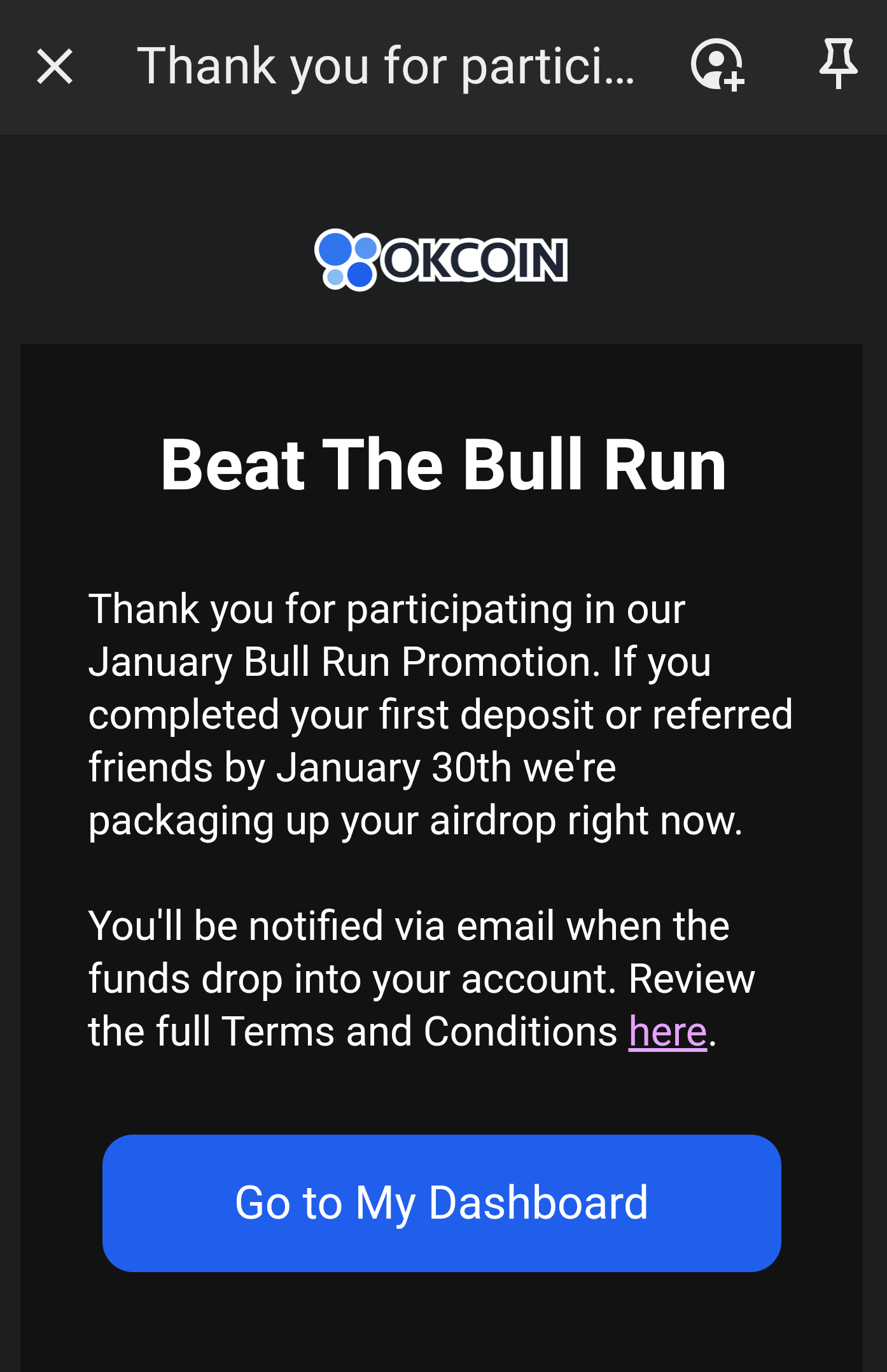The image size is (887, 1372).
Task: Go to My Dashboard button
Action: click(442, 1203)
